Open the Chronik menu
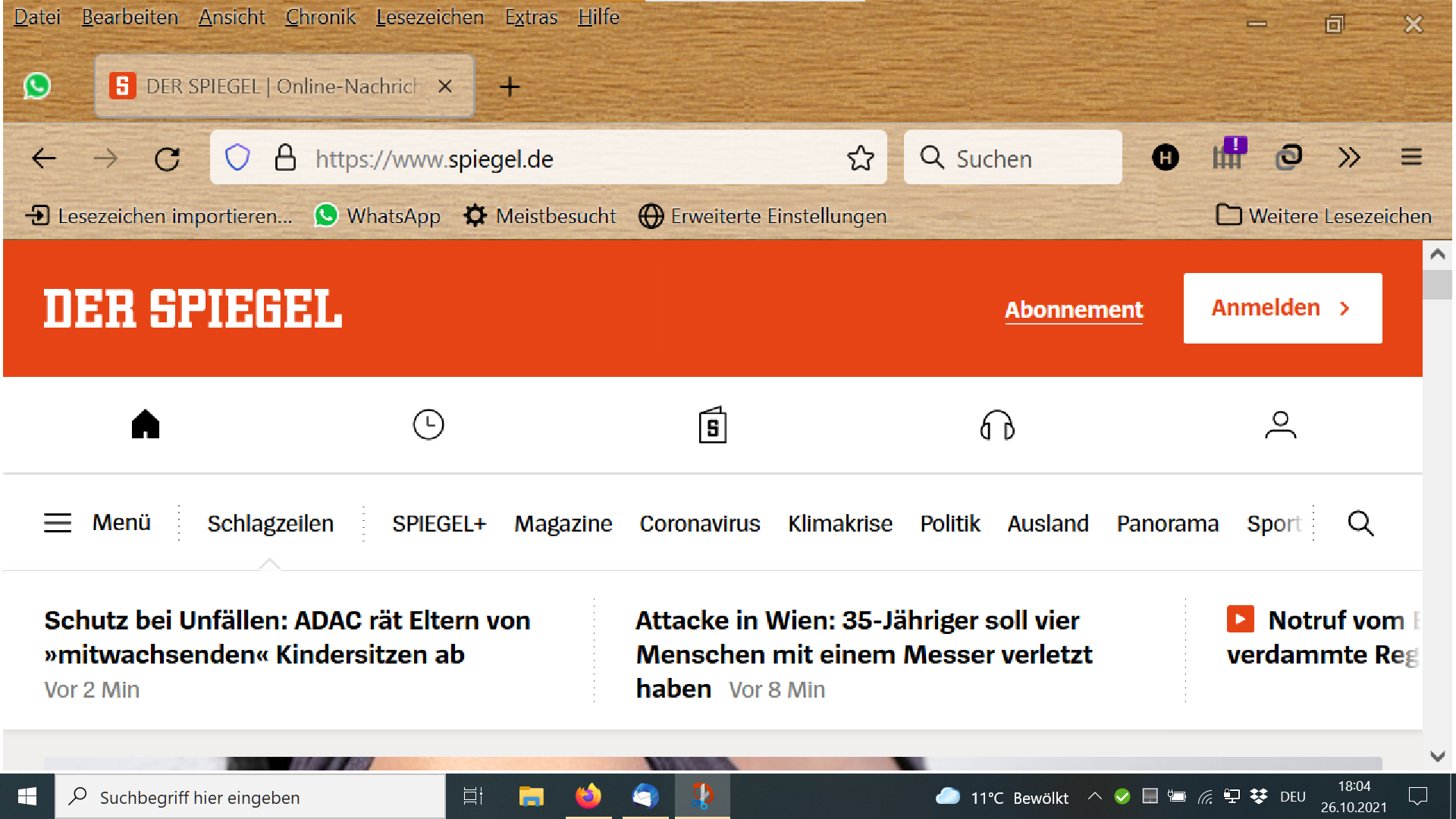The image size is (1456, 819). [320, 17]
